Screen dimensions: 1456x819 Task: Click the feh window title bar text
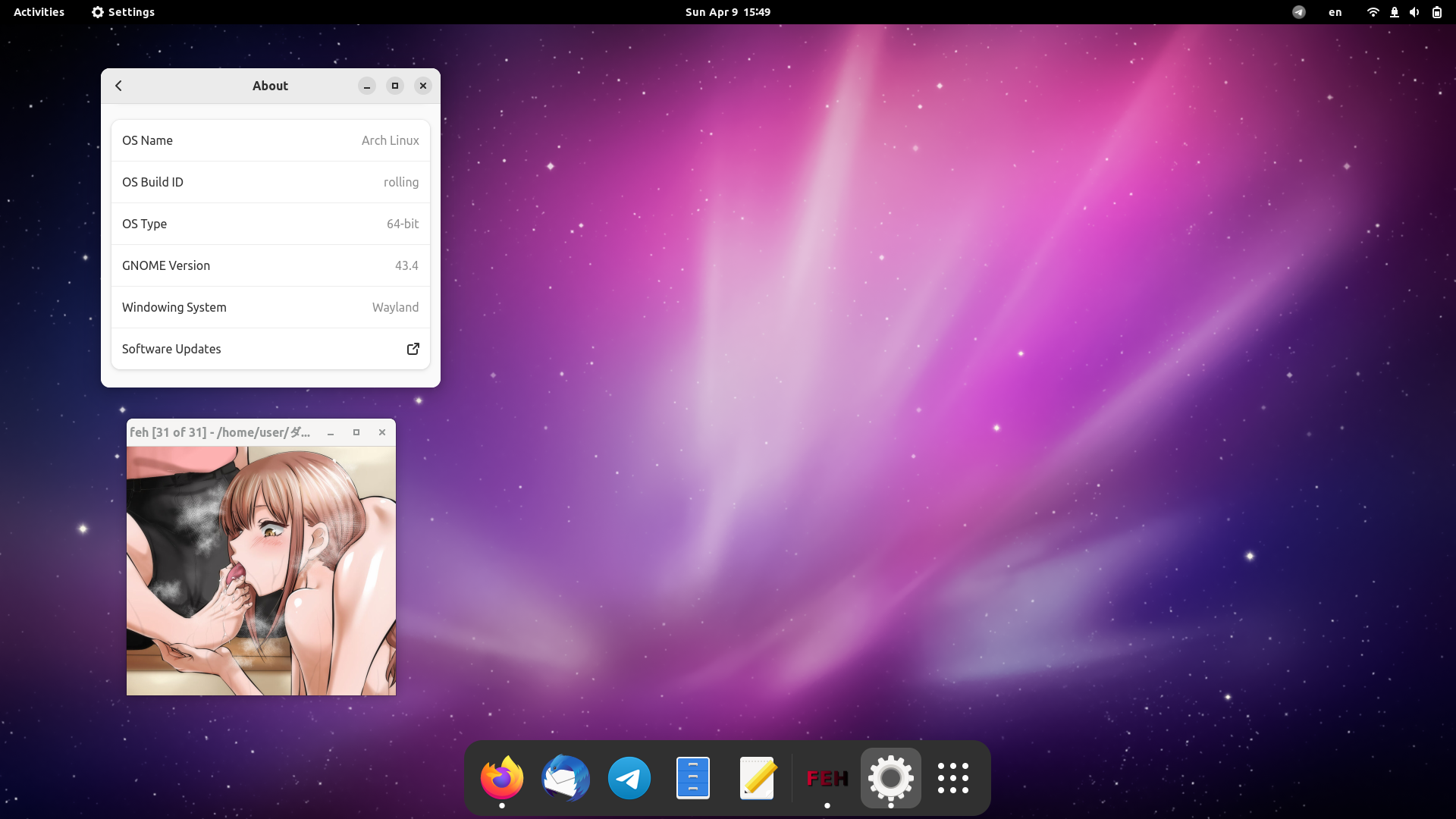(220, 432)
